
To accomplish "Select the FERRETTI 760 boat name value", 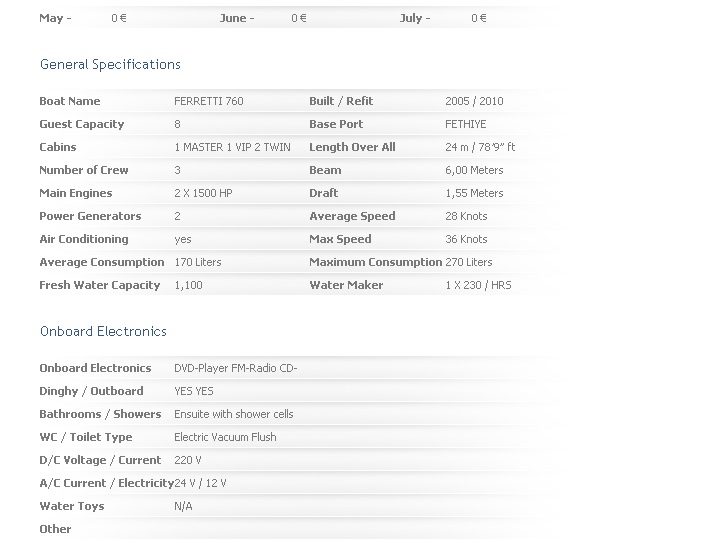I will coord(208,101).
